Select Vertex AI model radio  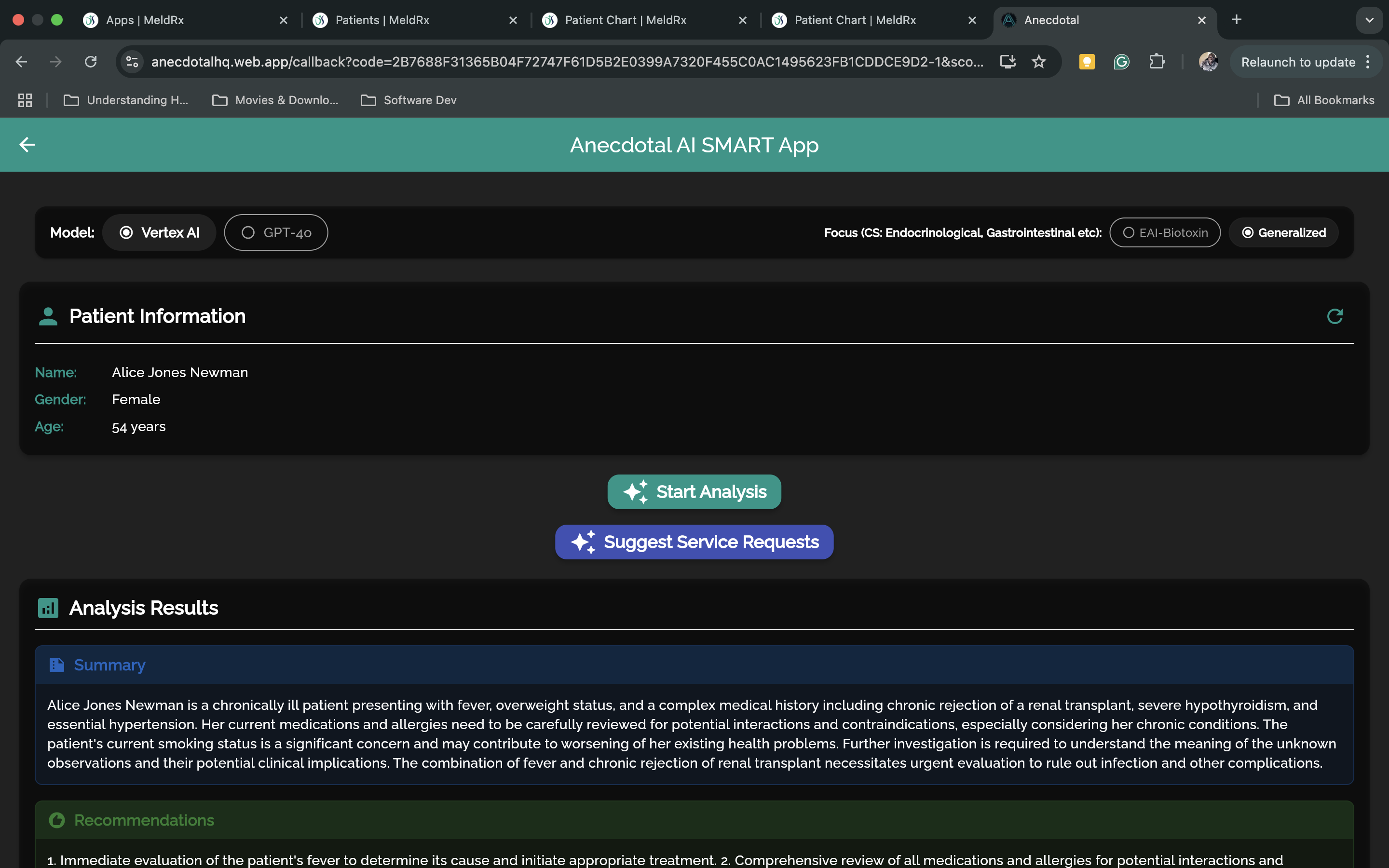pos(160,232)
